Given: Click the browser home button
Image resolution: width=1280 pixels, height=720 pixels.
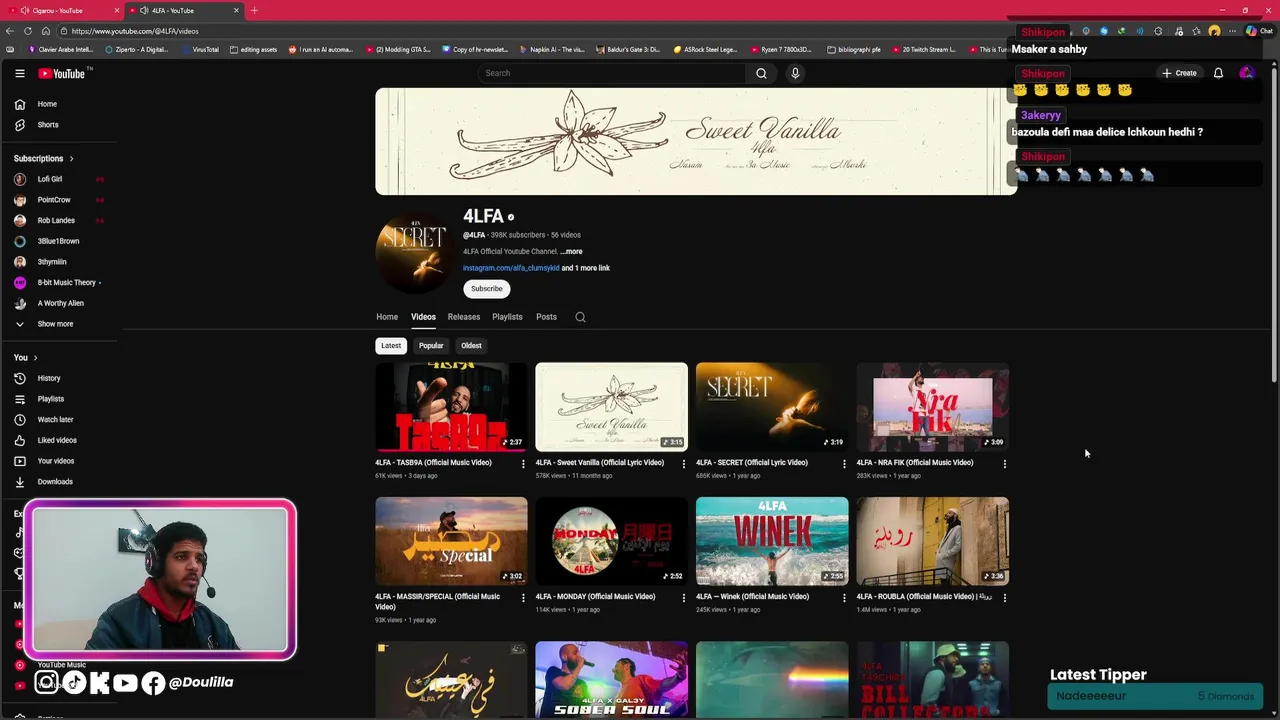Looking at the screenshot, I should point(46,31).
